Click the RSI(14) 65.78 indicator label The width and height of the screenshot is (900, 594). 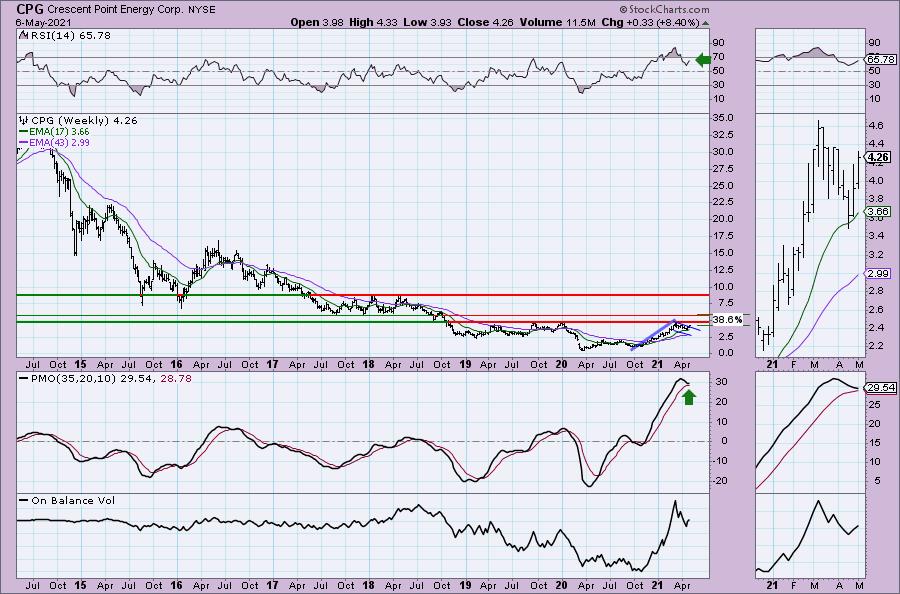[x=69, y=36]
